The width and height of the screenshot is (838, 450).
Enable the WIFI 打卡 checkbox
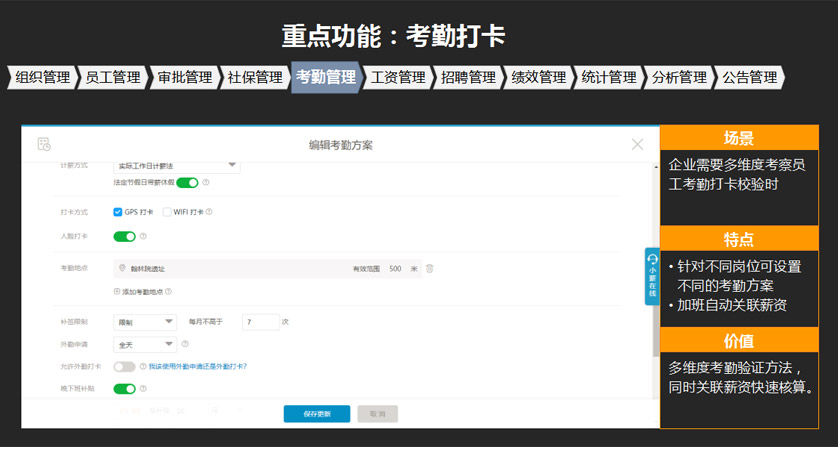[167, 212]
